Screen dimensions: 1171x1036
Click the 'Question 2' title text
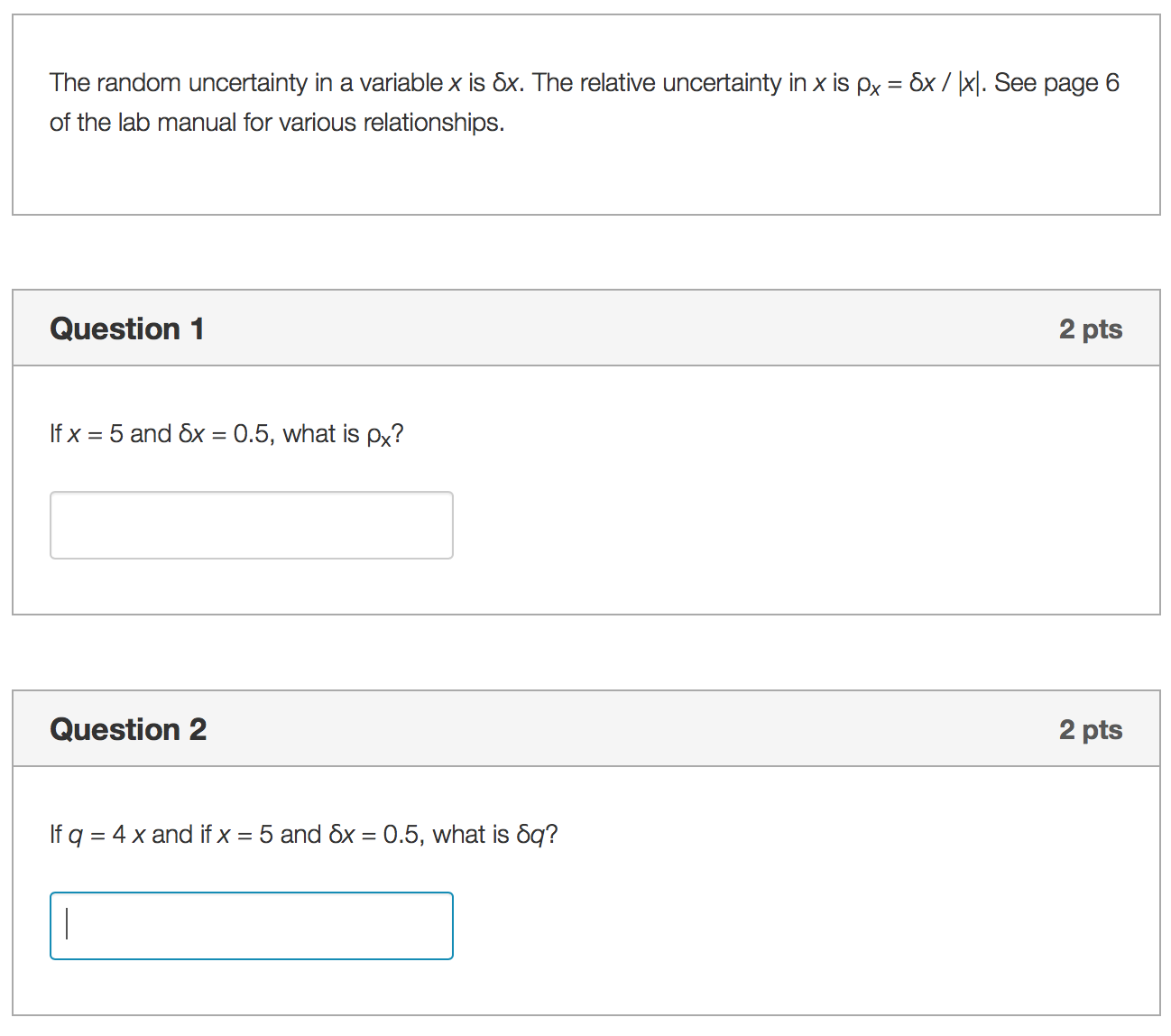[128, 729]
